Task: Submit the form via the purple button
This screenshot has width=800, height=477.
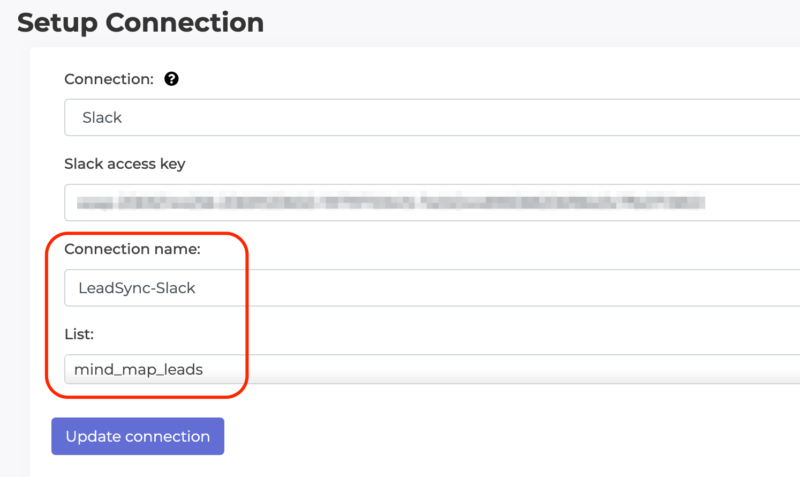Action: click(x=138, y=436)
